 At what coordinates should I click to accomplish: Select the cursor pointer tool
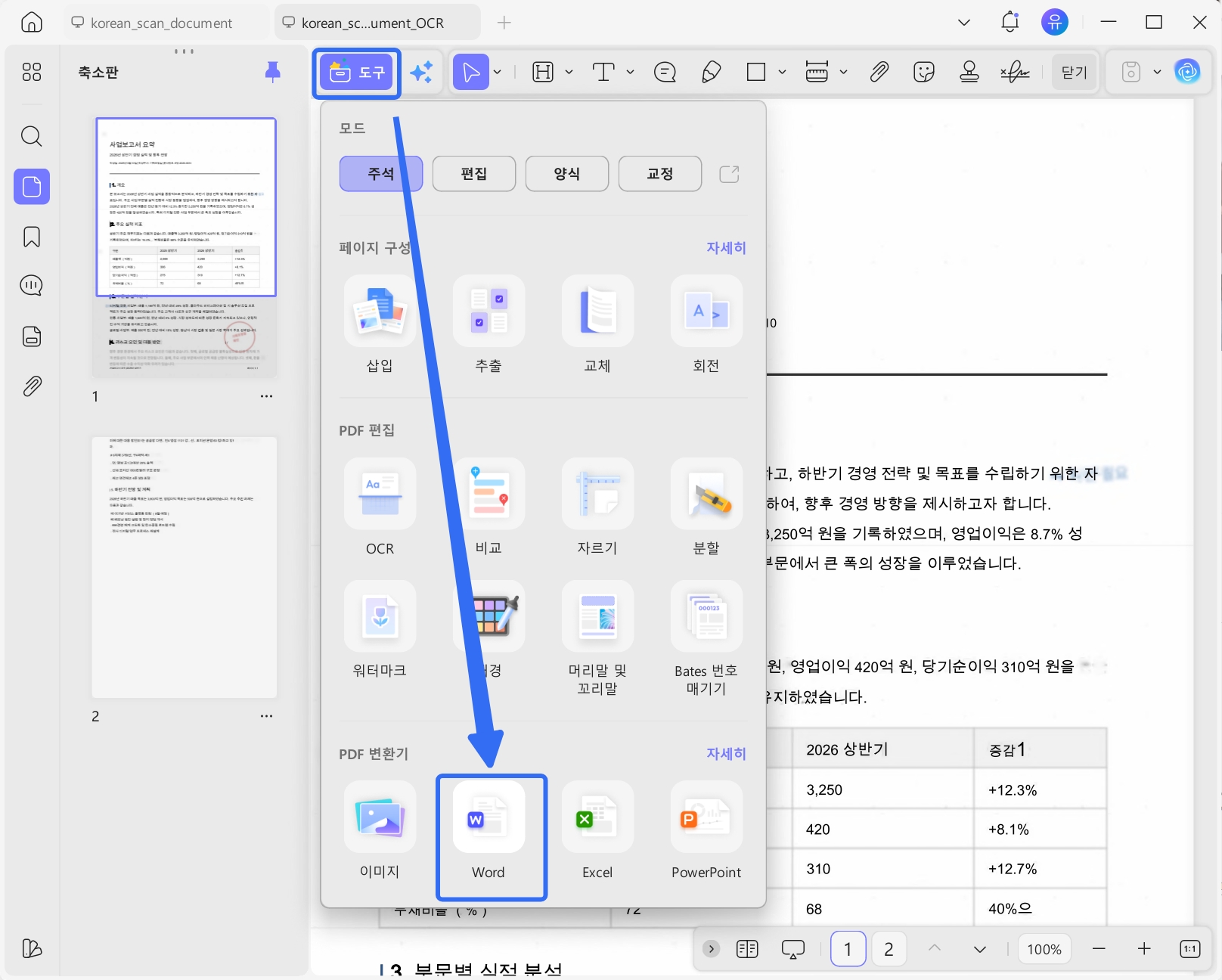(x=470, y=73)
